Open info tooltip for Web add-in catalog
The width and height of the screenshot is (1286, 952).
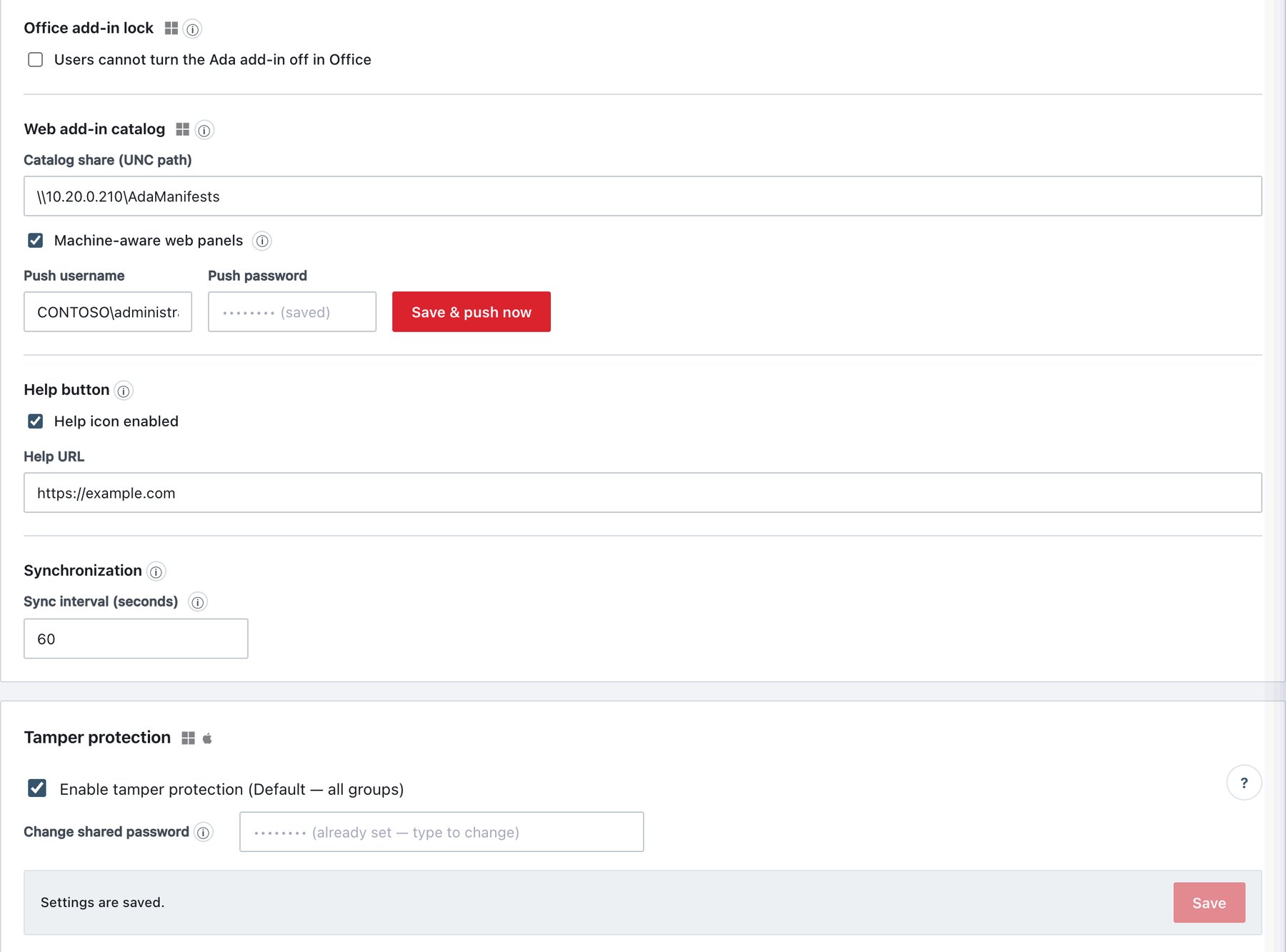click(204, 130)
